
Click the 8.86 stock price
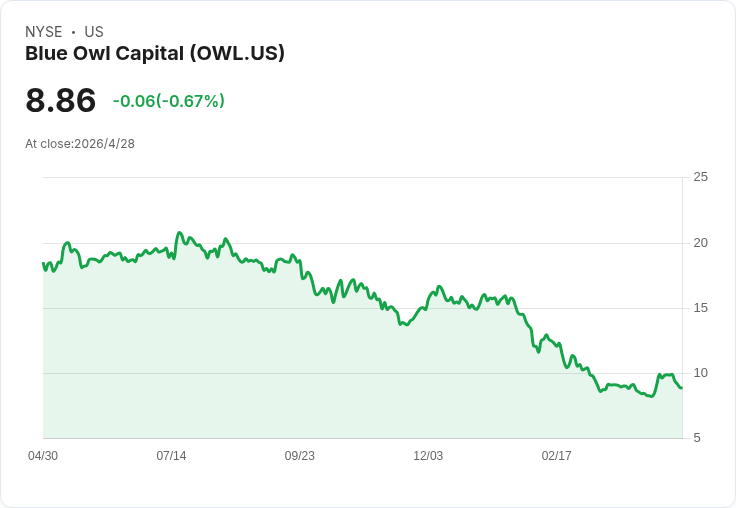[x=61, y=100]
